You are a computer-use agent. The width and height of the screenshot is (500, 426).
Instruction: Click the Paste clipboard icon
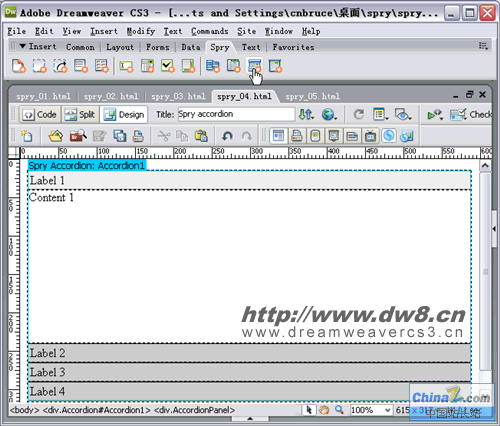pos(201,136)
